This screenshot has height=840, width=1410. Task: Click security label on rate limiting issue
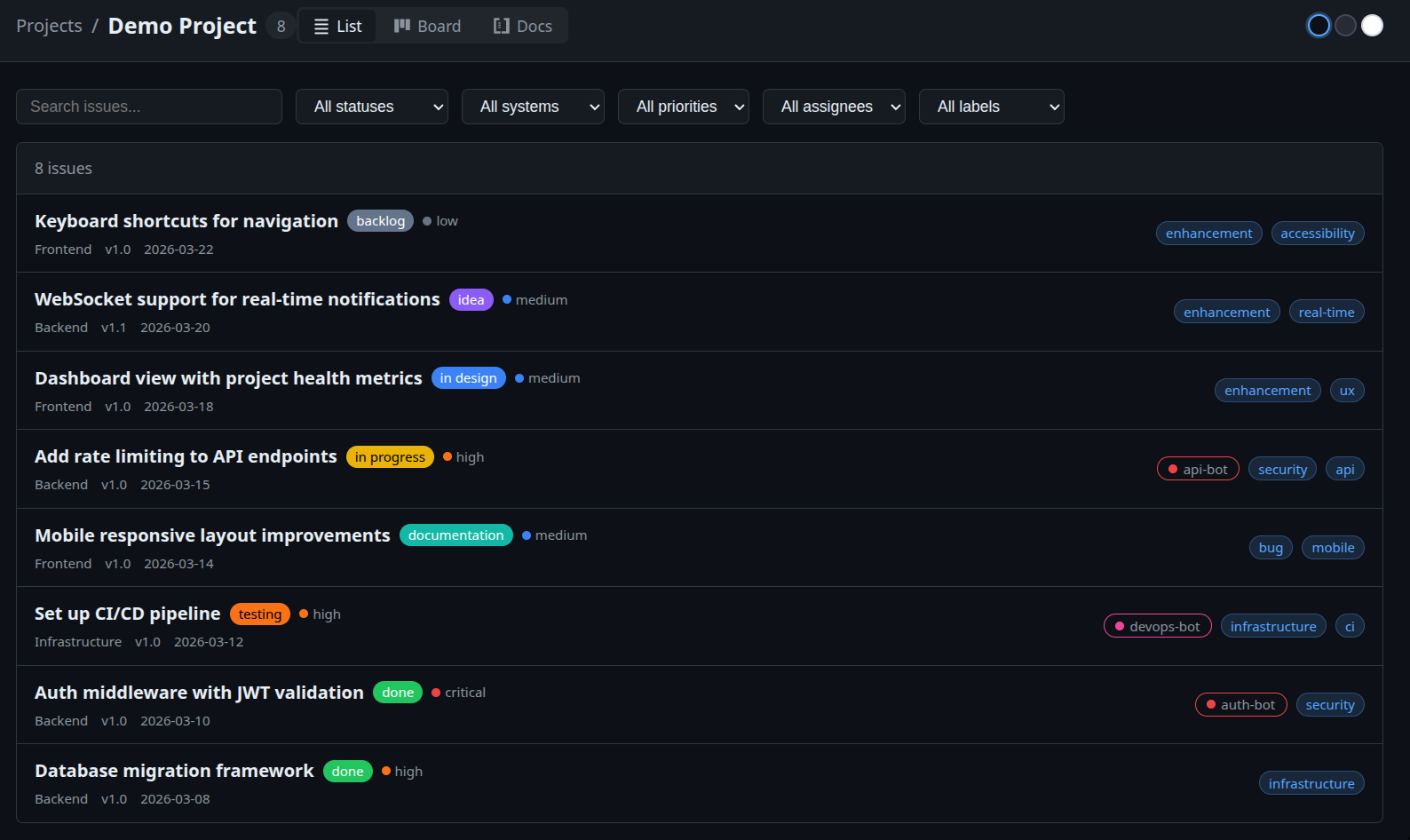(1282, 470)
